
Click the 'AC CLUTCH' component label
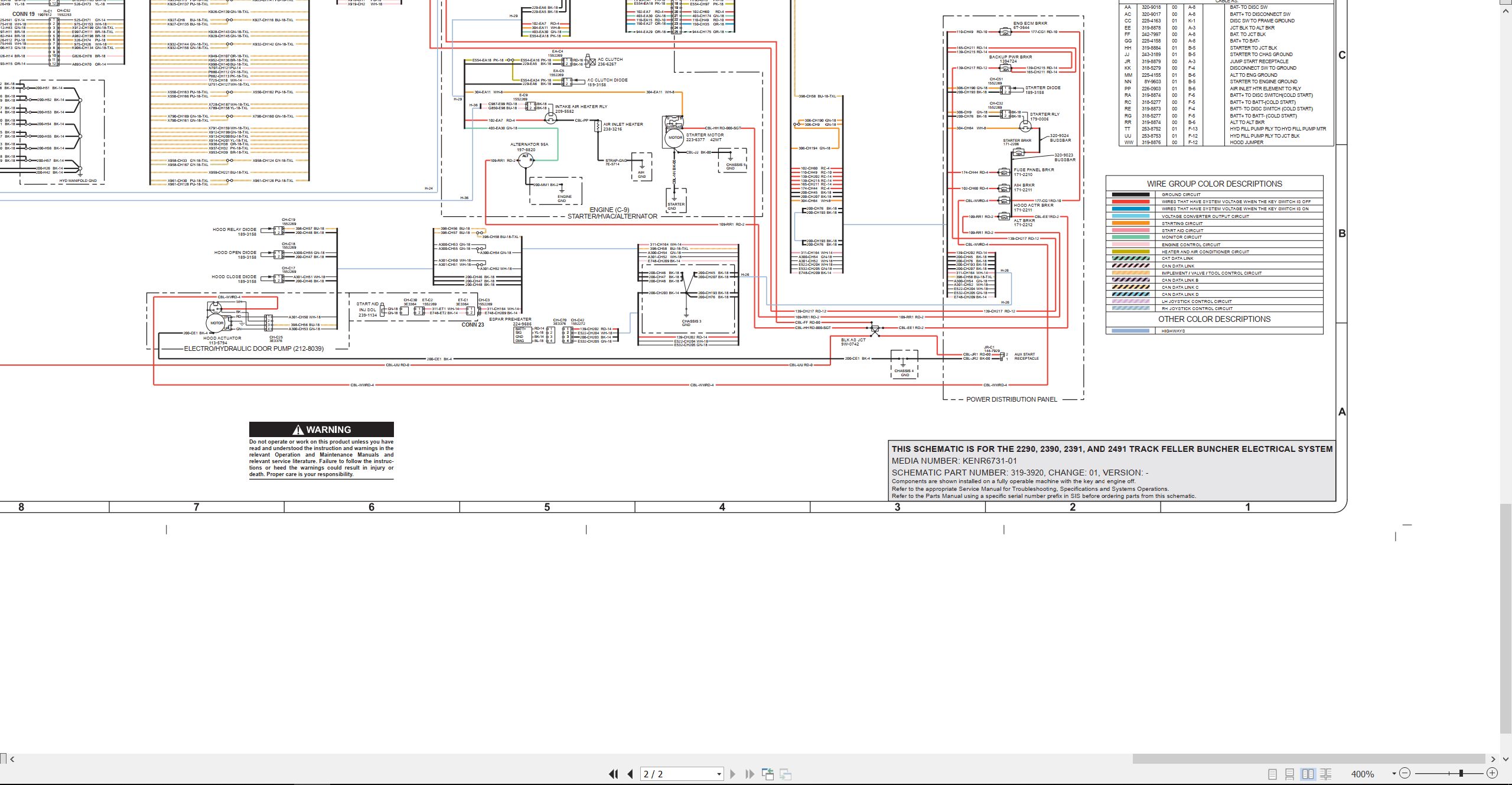(610, 60)
